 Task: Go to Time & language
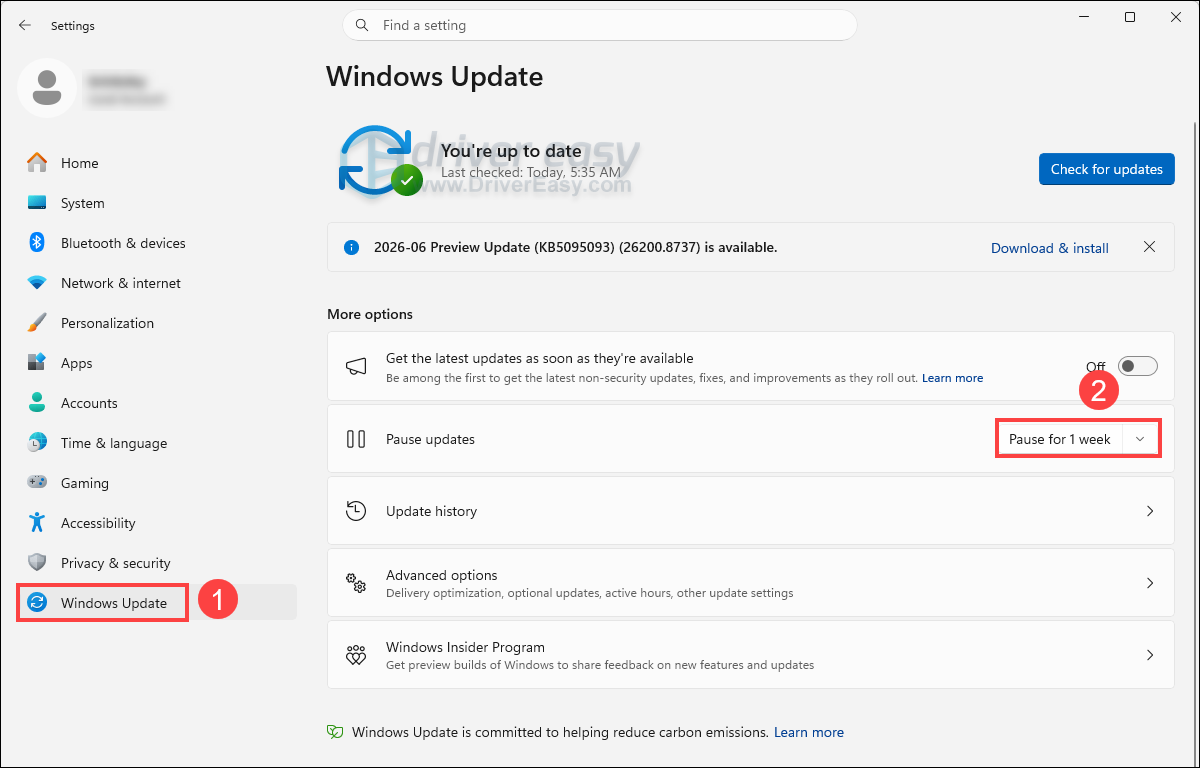pyautogui.click(x=157, y=443)
